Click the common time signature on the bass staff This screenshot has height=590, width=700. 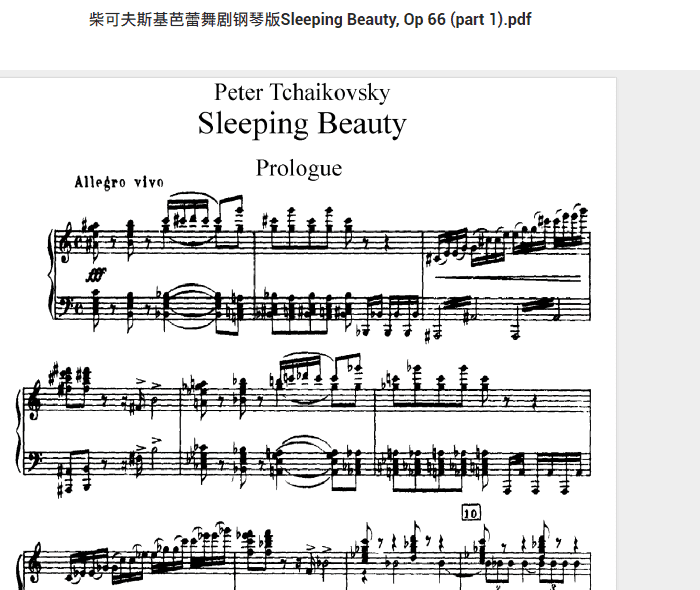click(78, 308)
